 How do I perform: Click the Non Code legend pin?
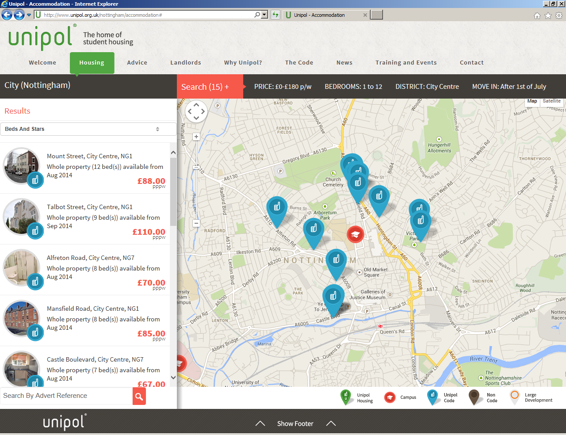pyautogui.click(x=474, y=397)
